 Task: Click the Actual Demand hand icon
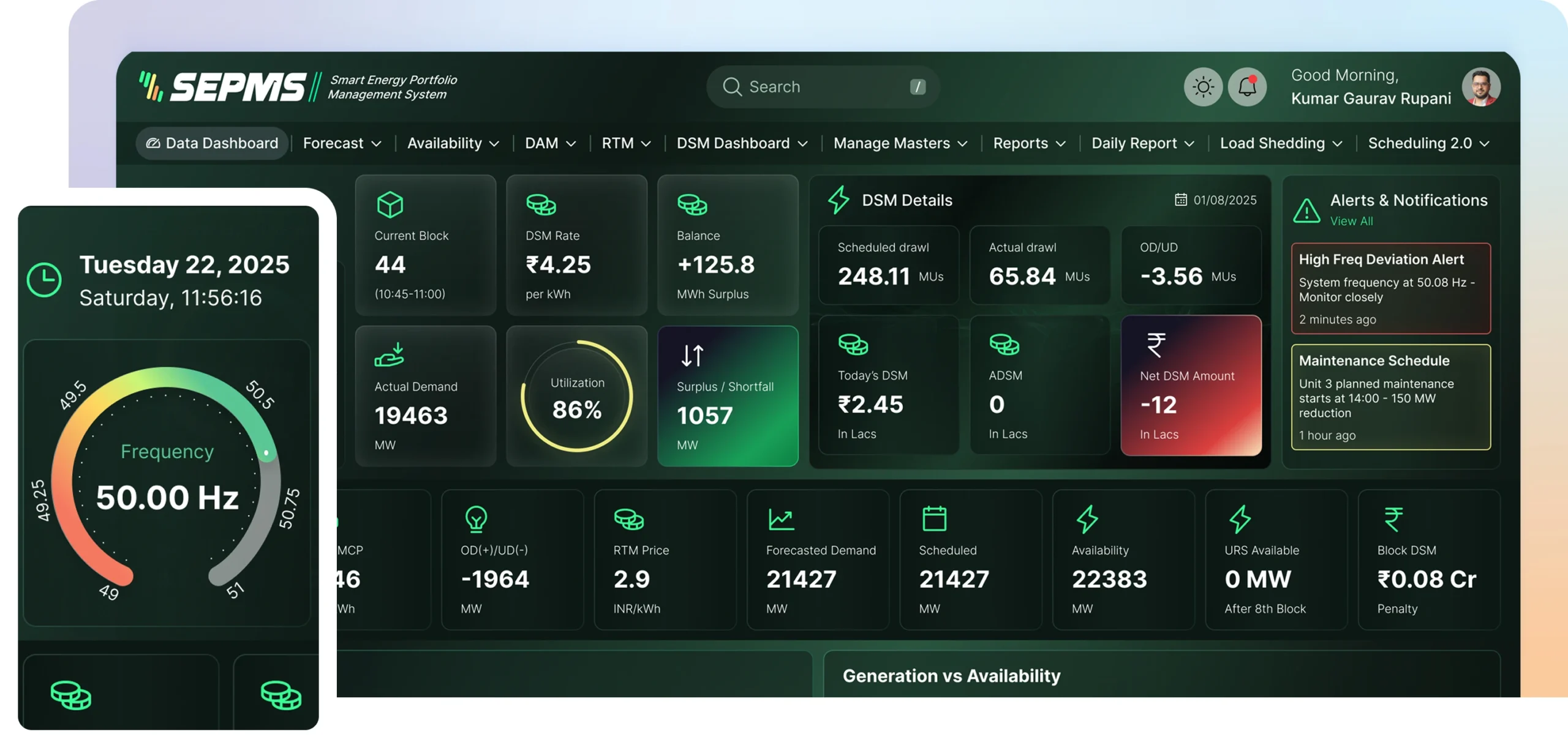[x=390, y=355]
